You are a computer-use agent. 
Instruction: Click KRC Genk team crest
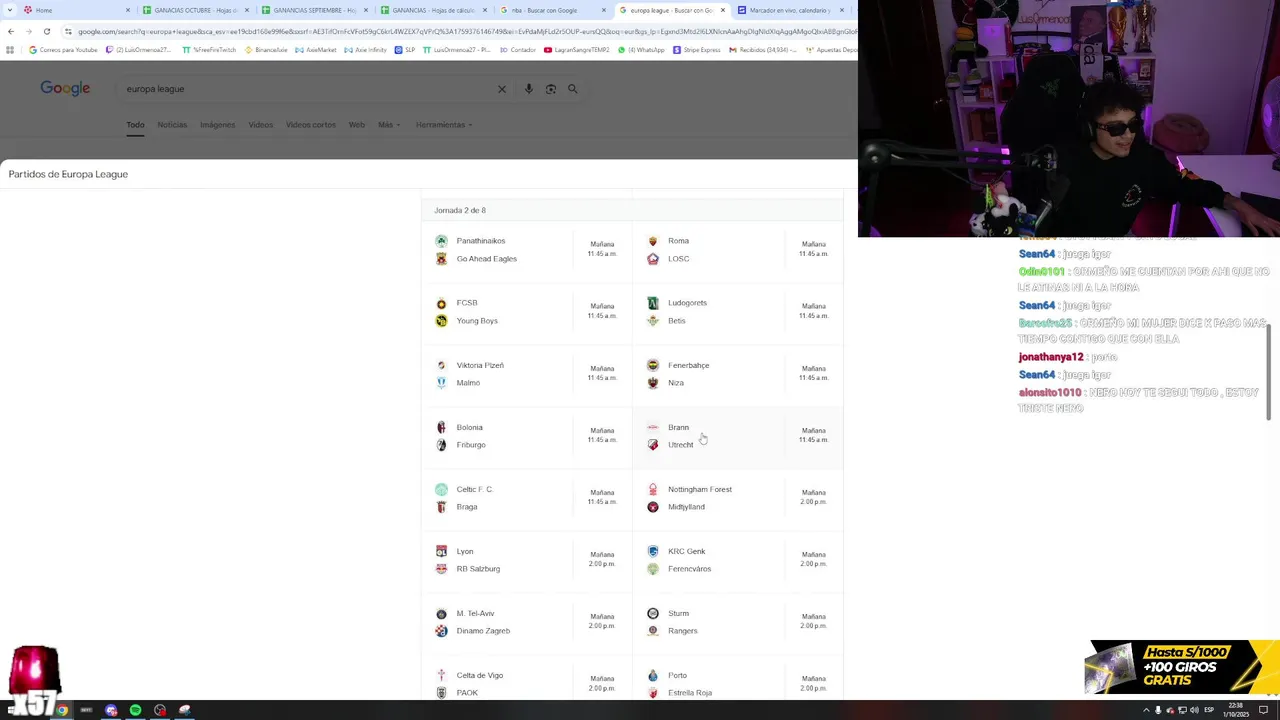653,551
